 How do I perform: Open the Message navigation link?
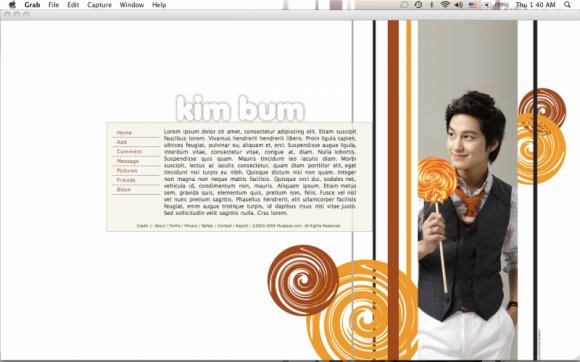128,161
